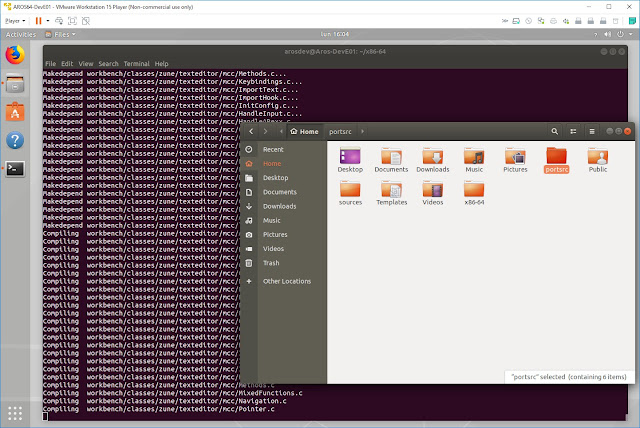The height and width of the screenshot is (428, 640).
Task: Select the Pictures folder icon in file view
Action: pyautogui.click(x=515, y=160)
